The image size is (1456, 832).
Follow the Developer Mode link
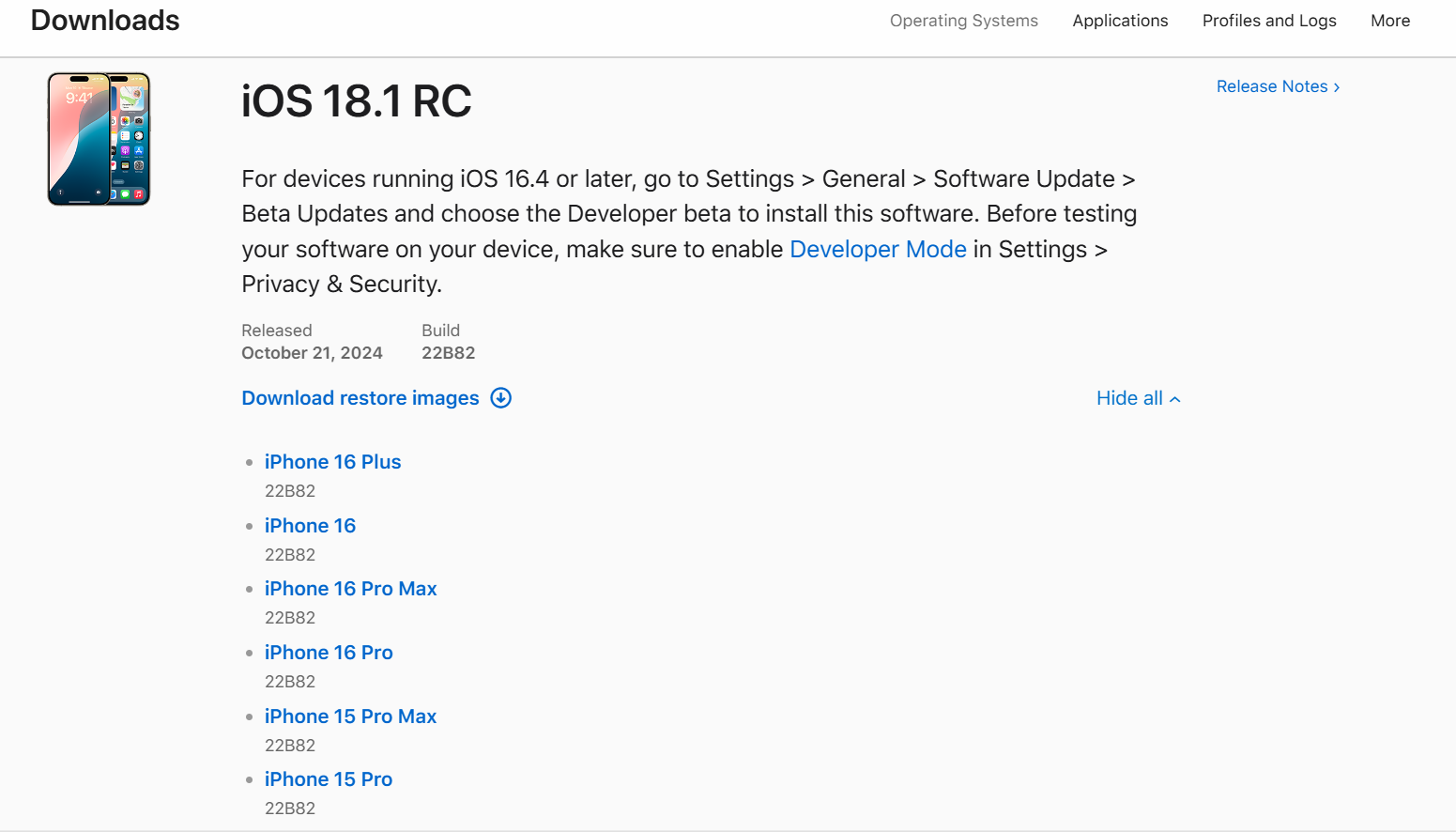click(878, 249)
